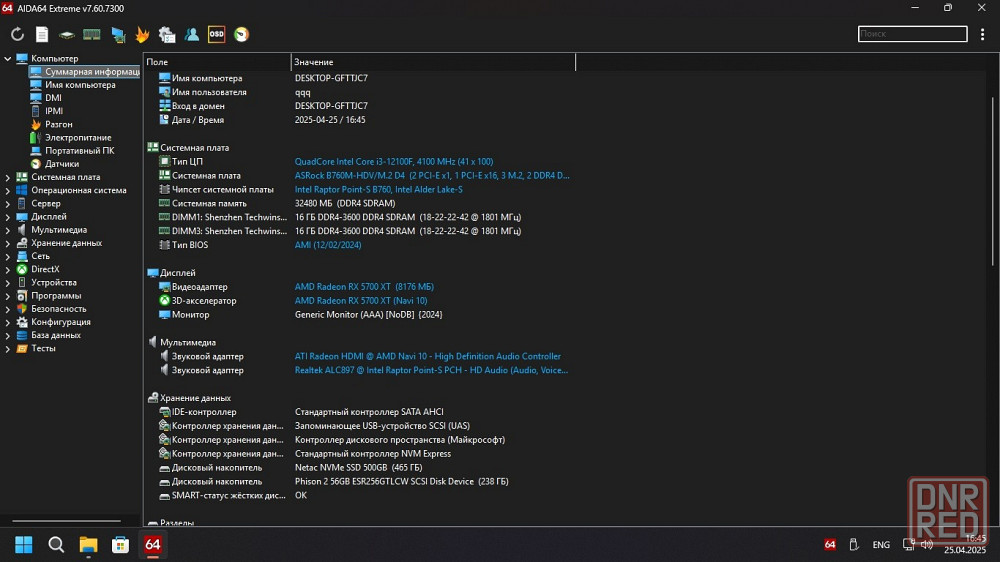Image resolution: width=1000 pixels, height=562 pixels.
Task: Expand the DirectX tree node
Action: click(x=8, y=270)
